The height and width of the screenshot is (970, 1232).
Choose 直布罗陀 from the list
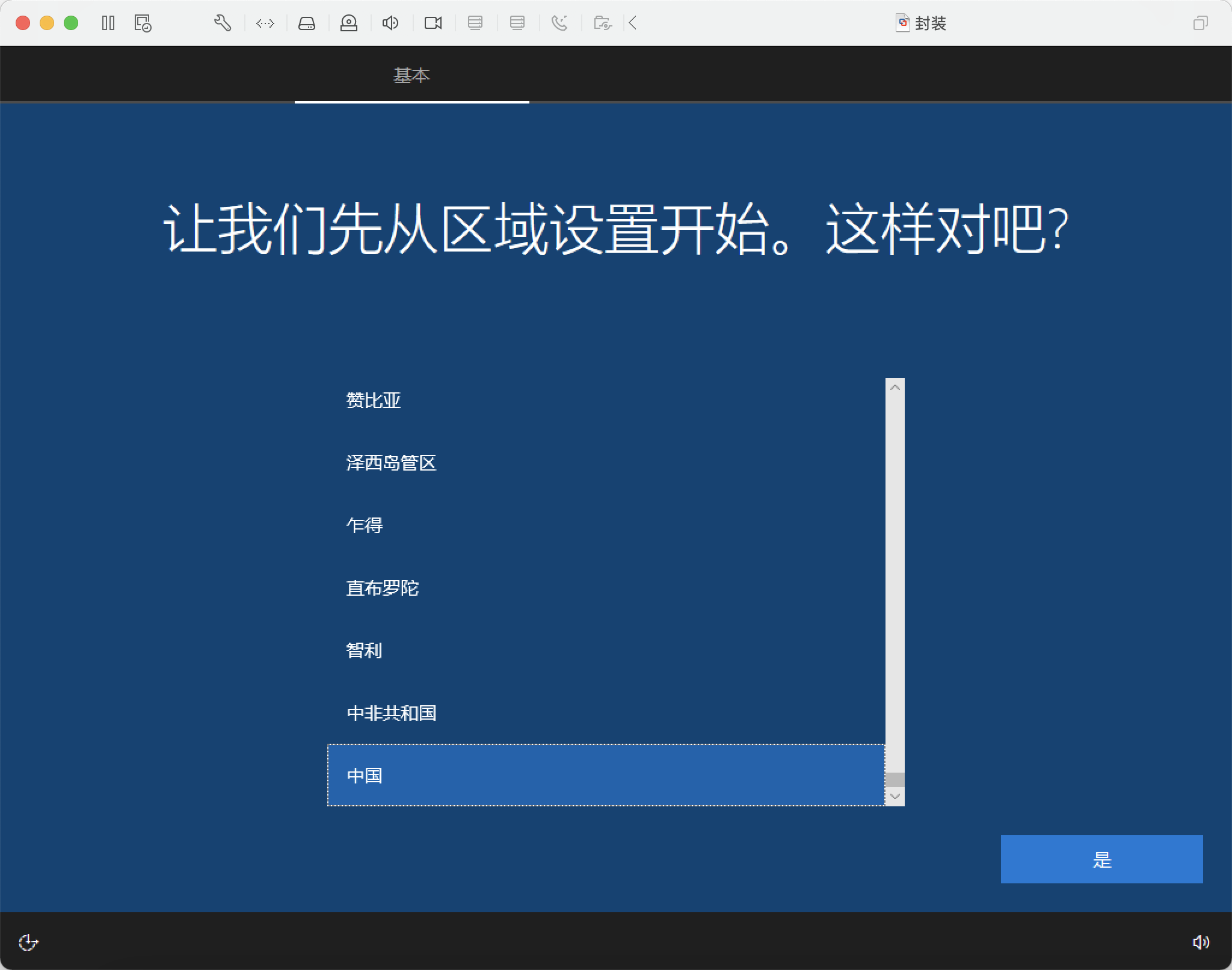click(x=383, y=588)
